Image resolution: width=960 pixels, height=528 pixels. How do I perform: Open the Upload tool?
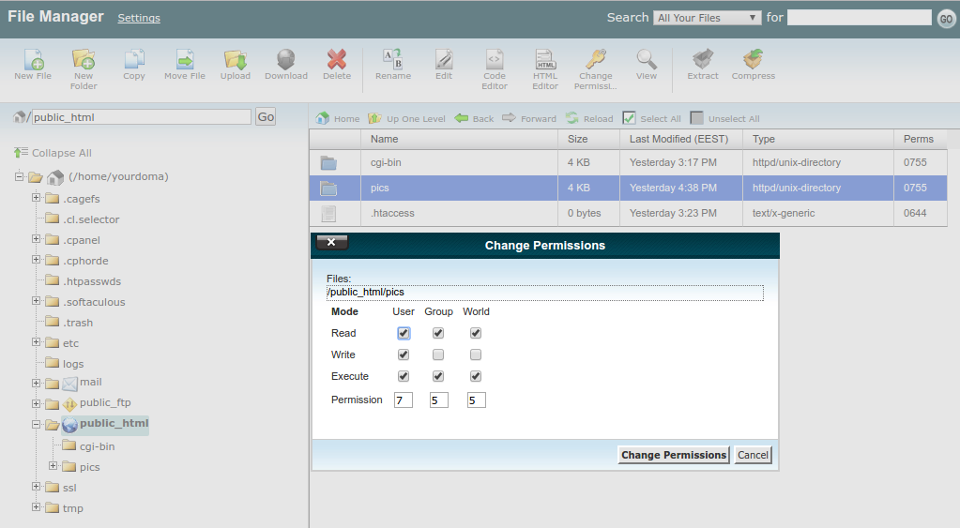[x=235, y=60]
